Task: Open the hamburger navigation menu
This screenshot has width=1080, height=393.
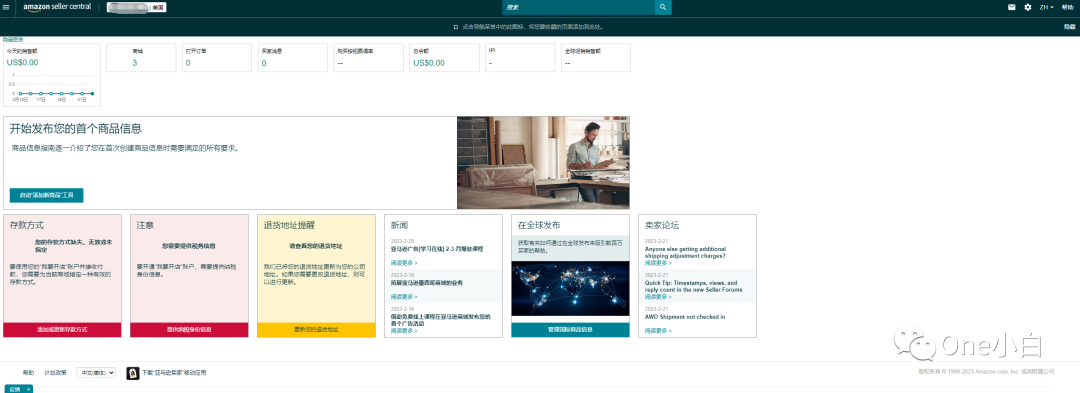Action: coord(7,7)
